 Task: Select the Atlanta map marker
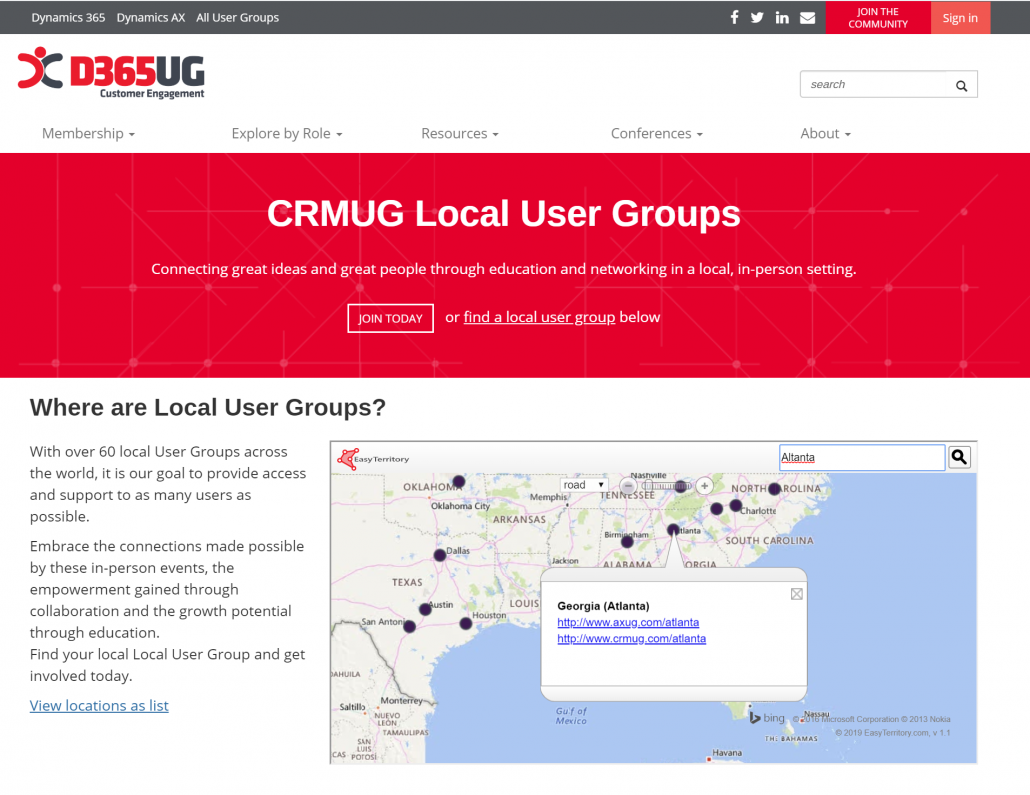673,530
